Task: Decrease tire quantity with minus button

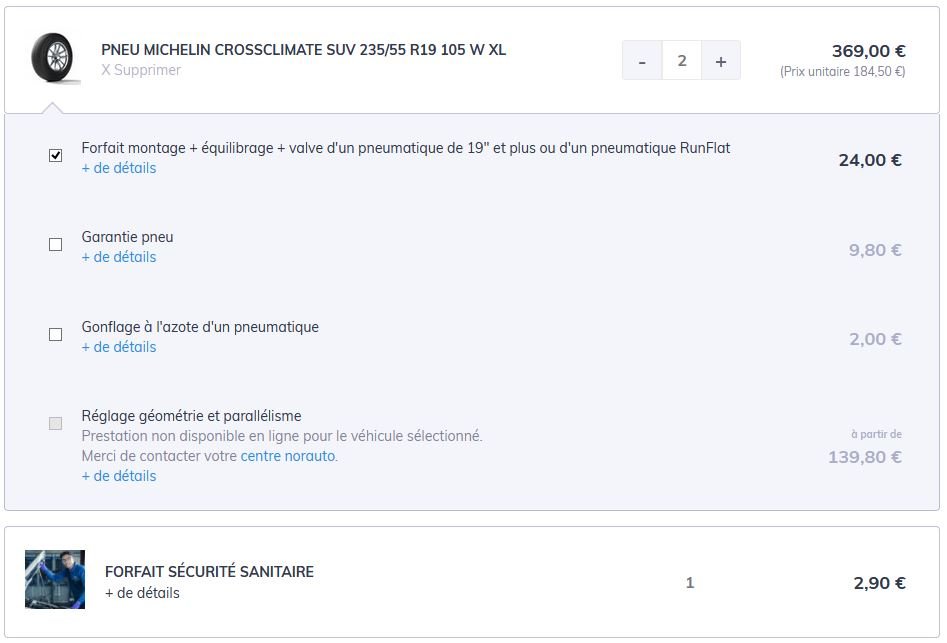Action: pos(642,61)
